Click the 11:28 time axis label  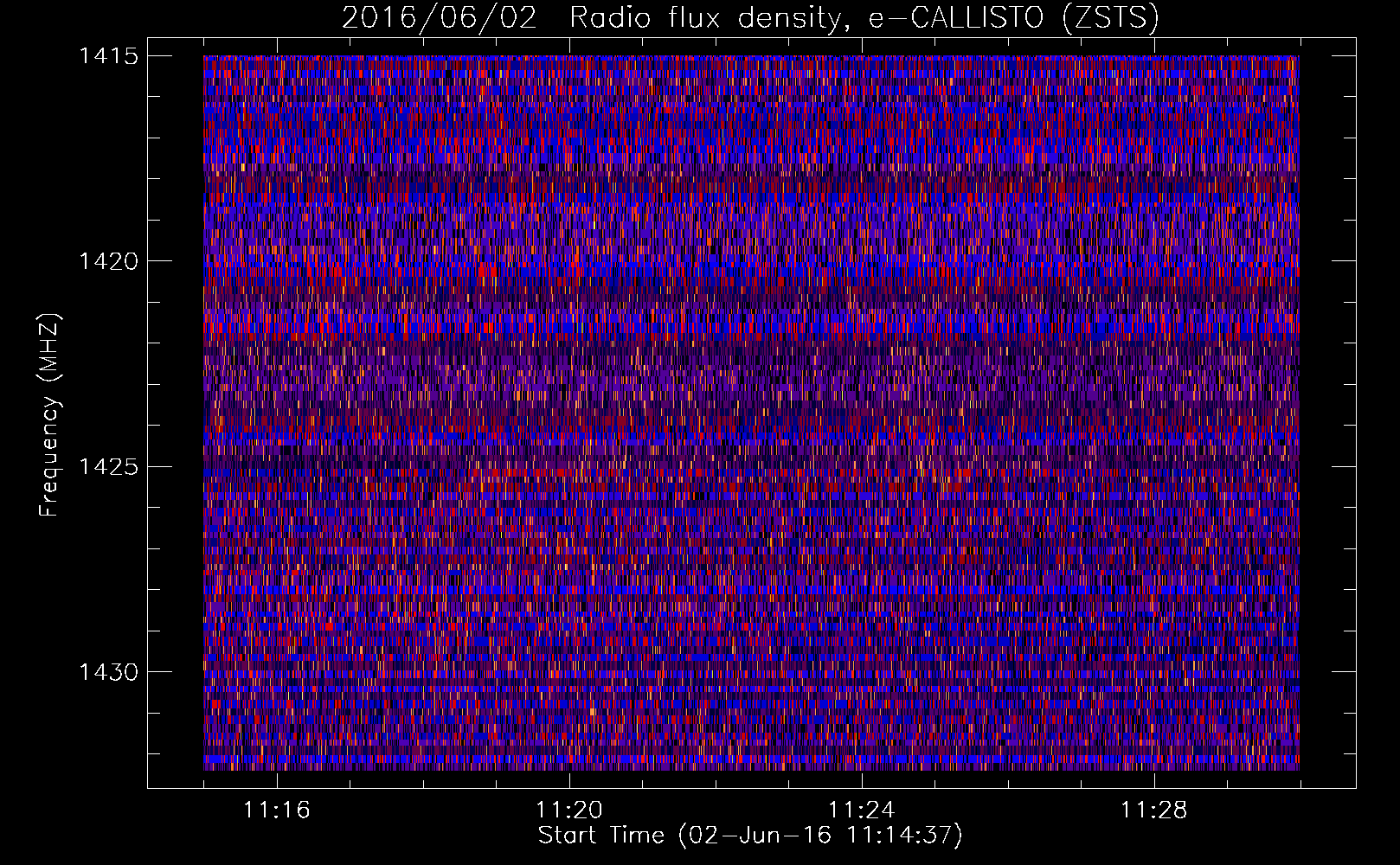(1154, 810)
